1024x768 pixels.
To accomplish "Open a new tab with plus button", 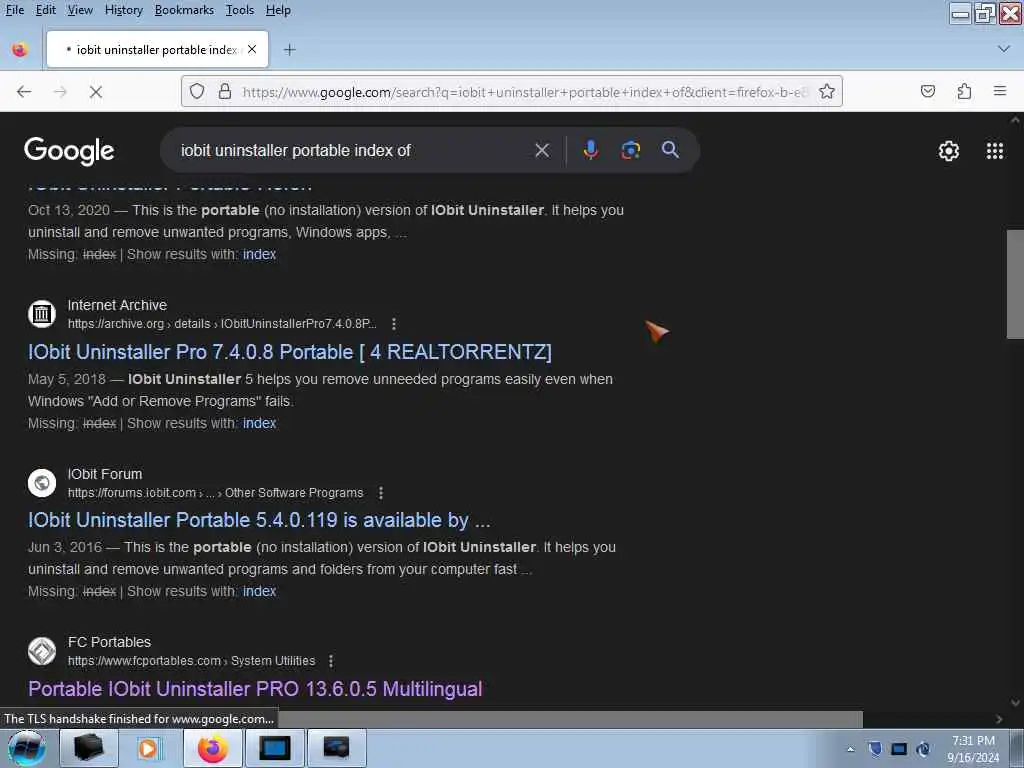I will coord(289,50).
